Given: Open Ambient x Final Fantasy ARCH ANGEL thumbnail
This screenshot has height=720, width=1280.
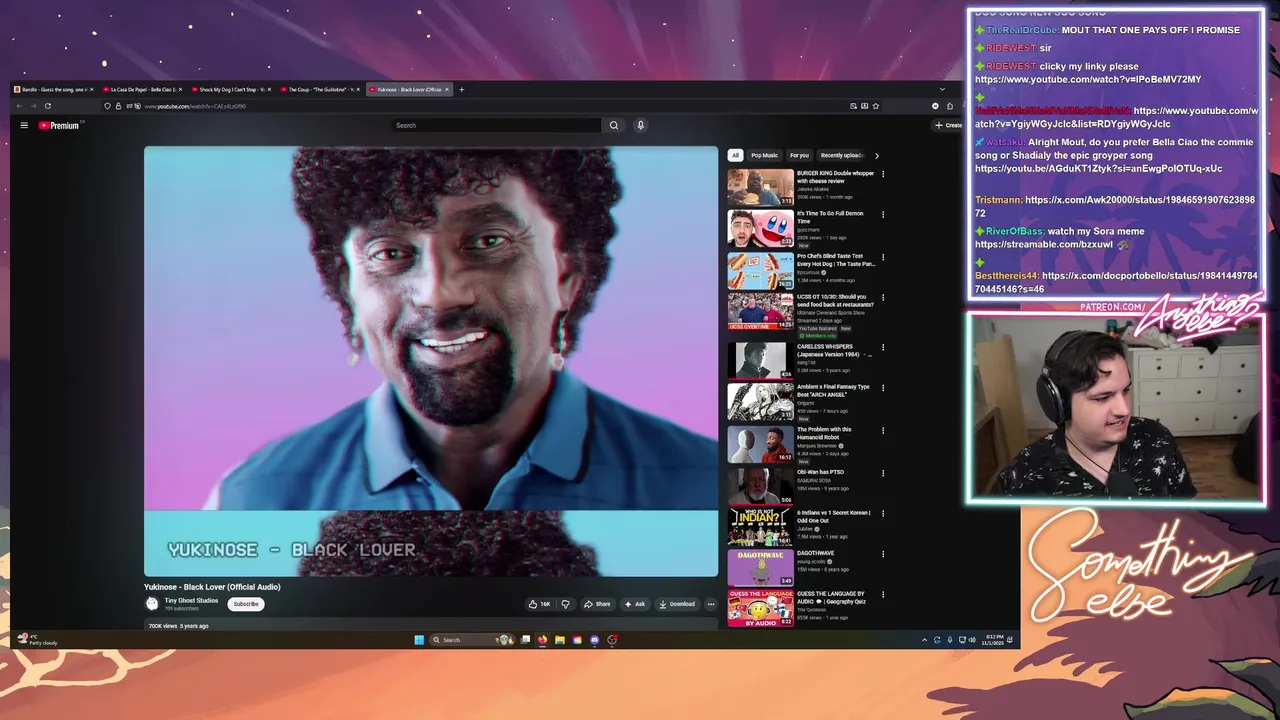Looking at the screenshot, I should coord(760,402).
